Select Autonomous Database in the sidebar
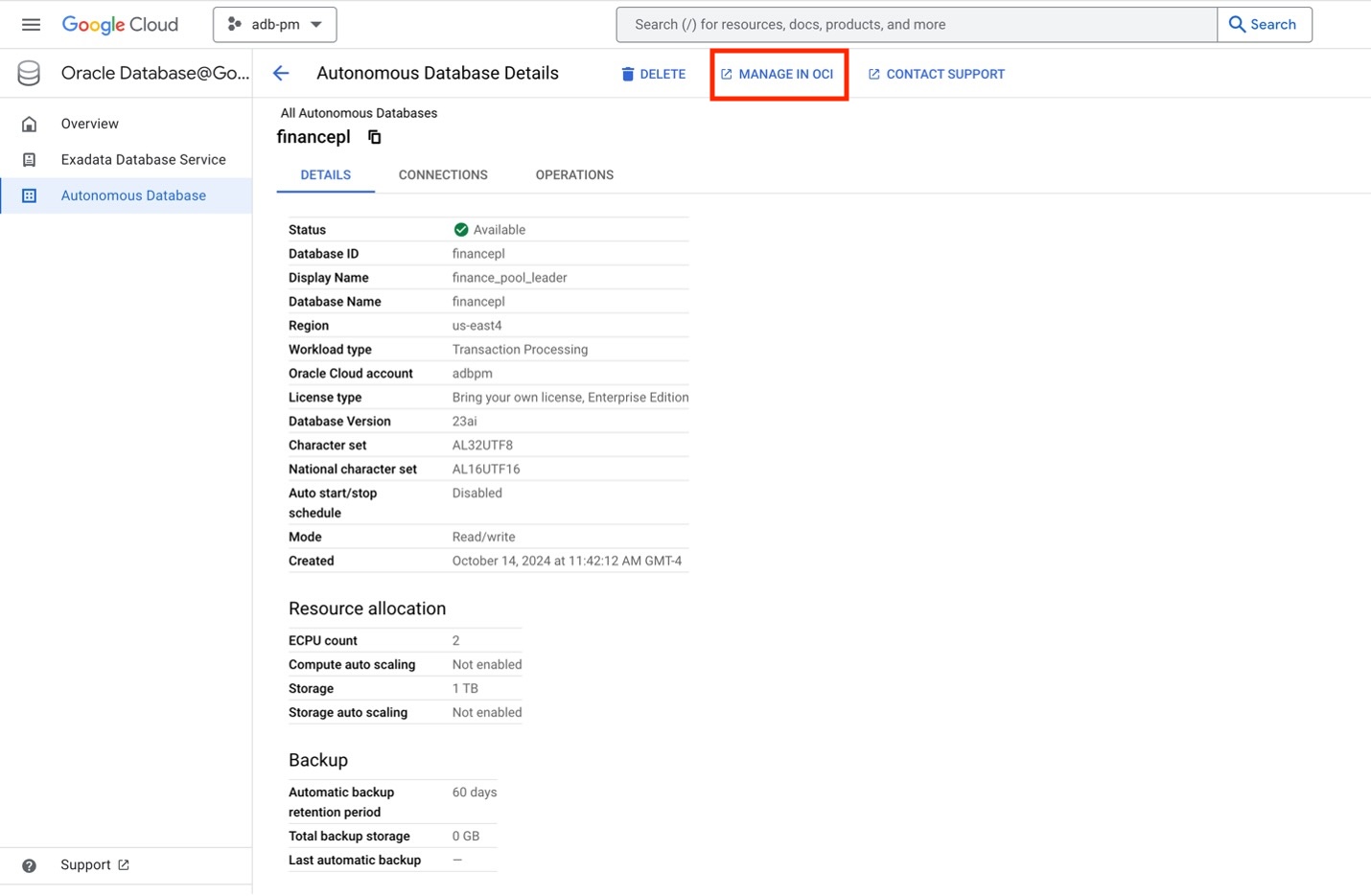This screenshot has height=896, width=1371. click(133, 195)
